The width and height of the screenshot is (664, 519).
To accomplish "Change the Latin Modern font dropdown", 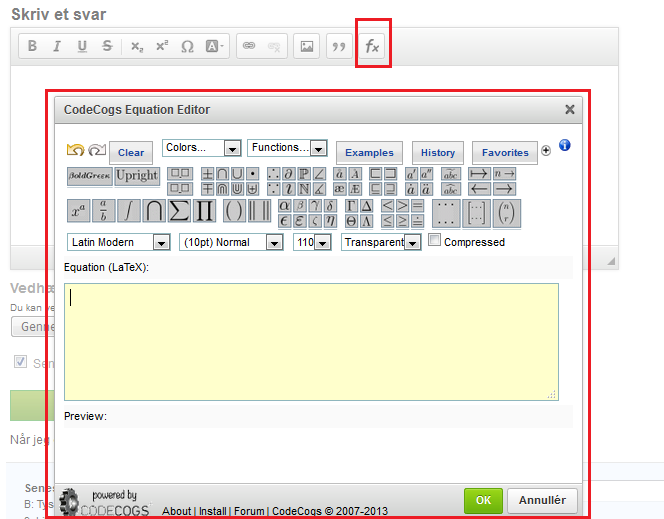I will [119, 242].
